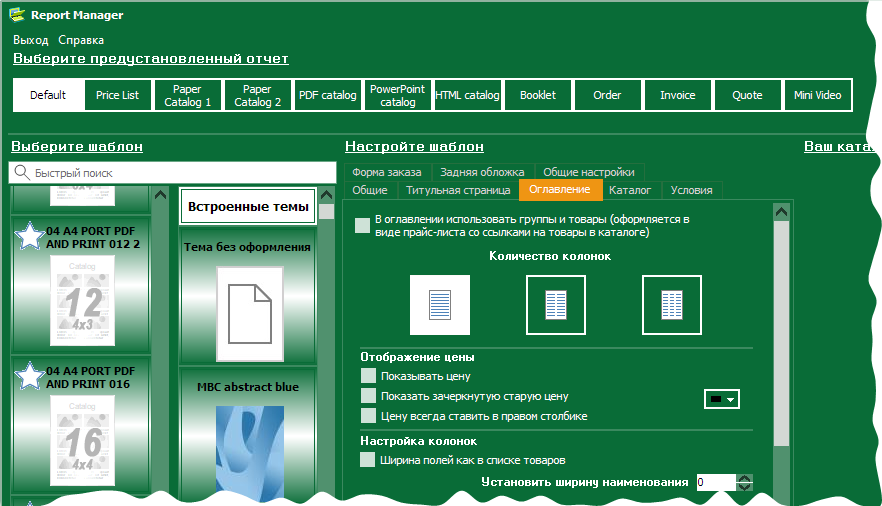Viewport: 882px width, 506px height.
Task: Switch to the Форма заказа tab
Action: 387,172
